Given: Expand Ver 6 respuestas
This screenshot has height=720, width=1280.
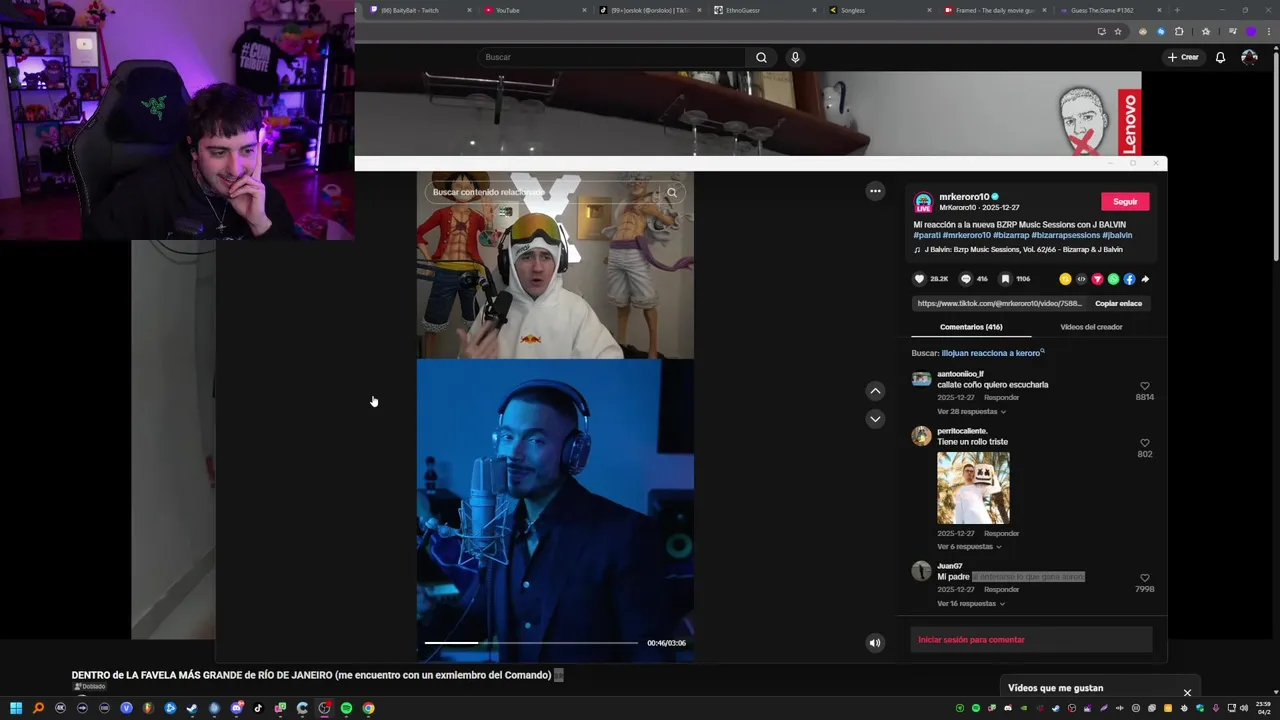Looking at the screenshot, I should pos(969,547).
